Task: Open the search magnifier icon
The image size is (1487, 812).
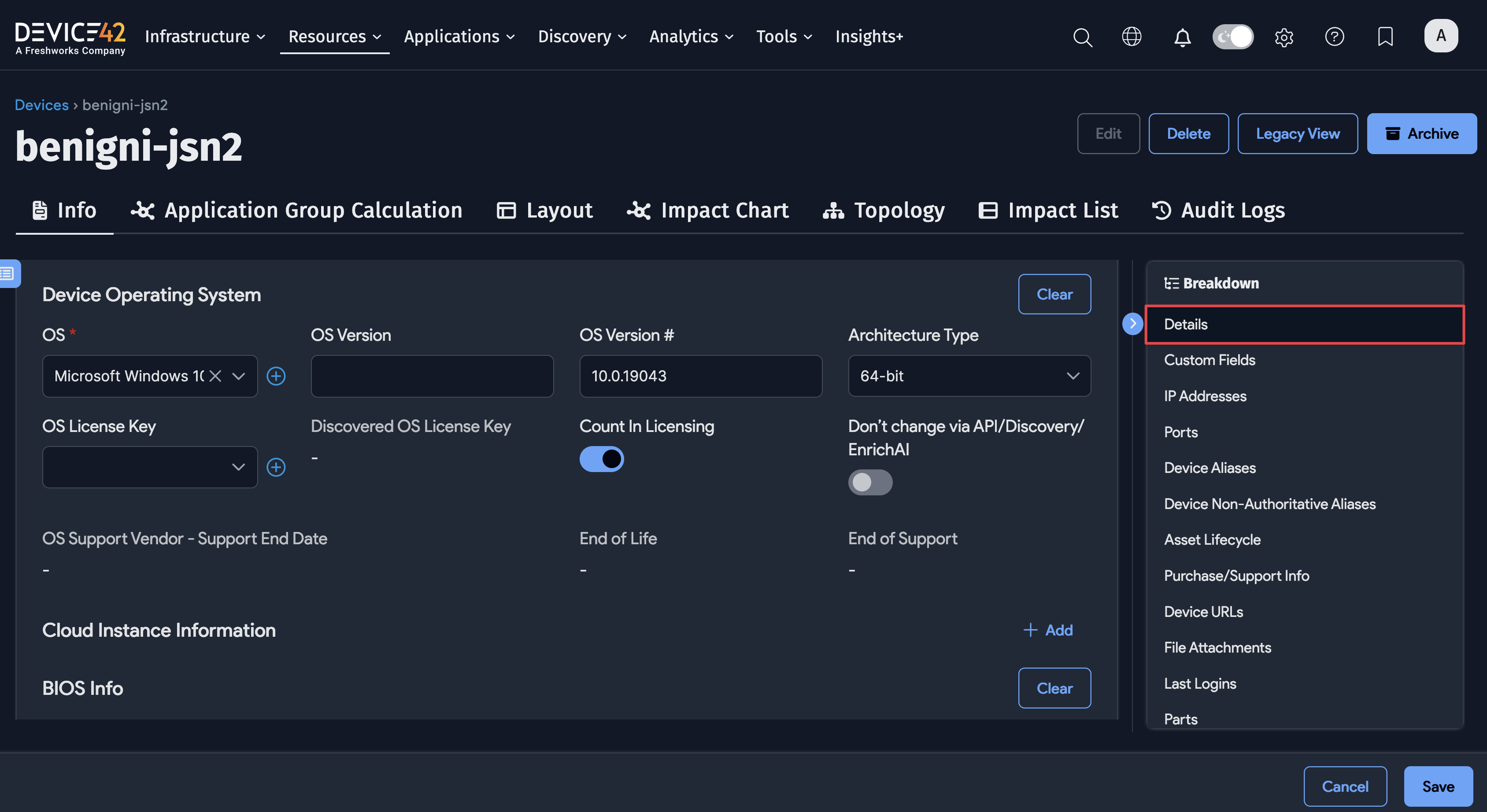Action: coord(1082,37)
